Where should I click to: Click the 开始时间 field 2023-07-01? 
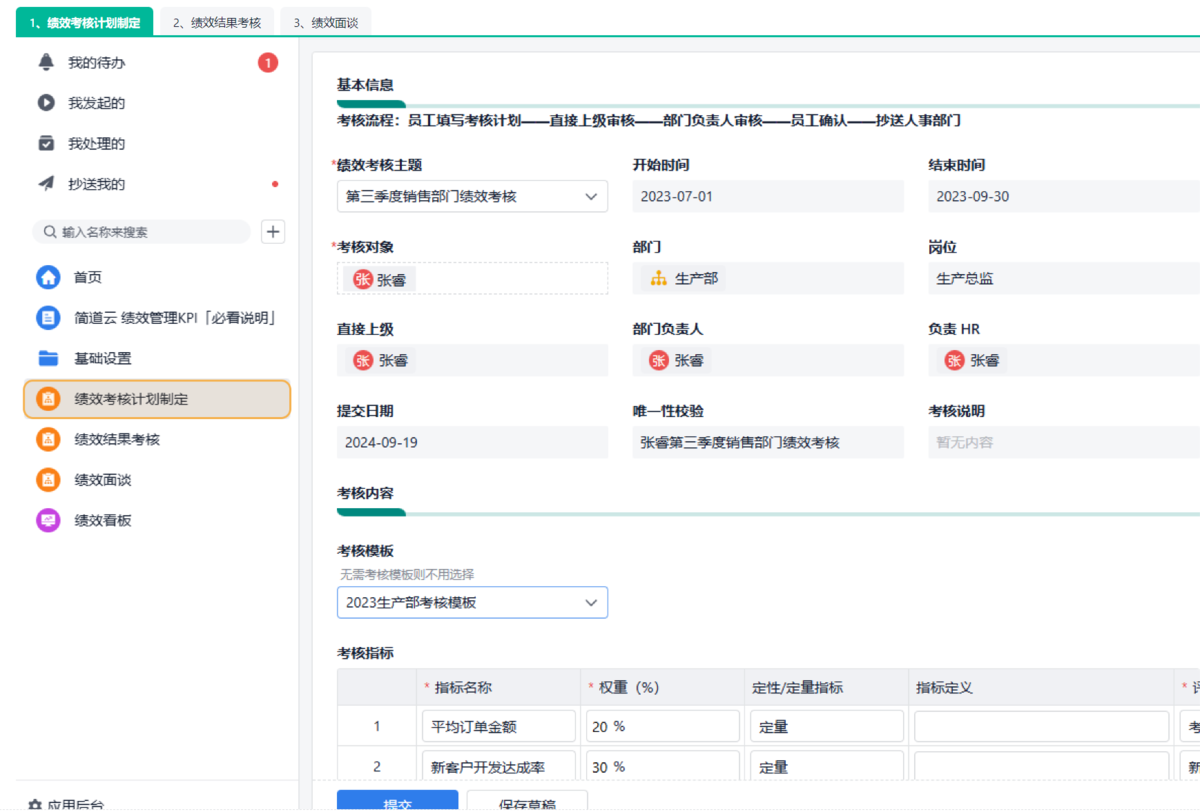tap(768, 197)
